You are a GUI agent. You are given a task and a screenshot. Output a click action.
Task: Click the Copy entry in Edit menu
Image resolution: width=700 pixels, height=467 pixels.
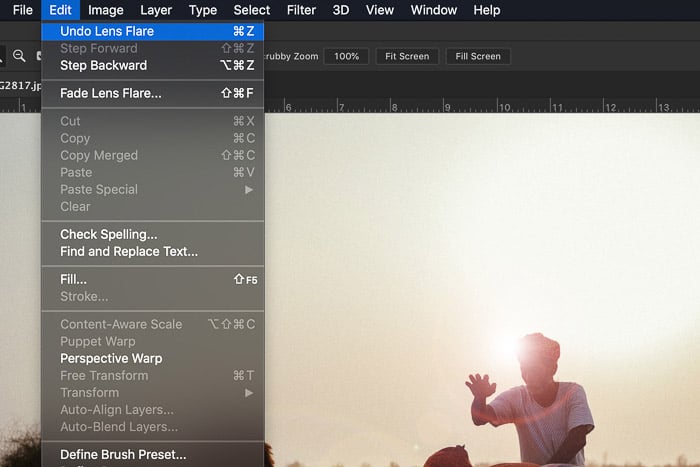click(x=152, y=138)
